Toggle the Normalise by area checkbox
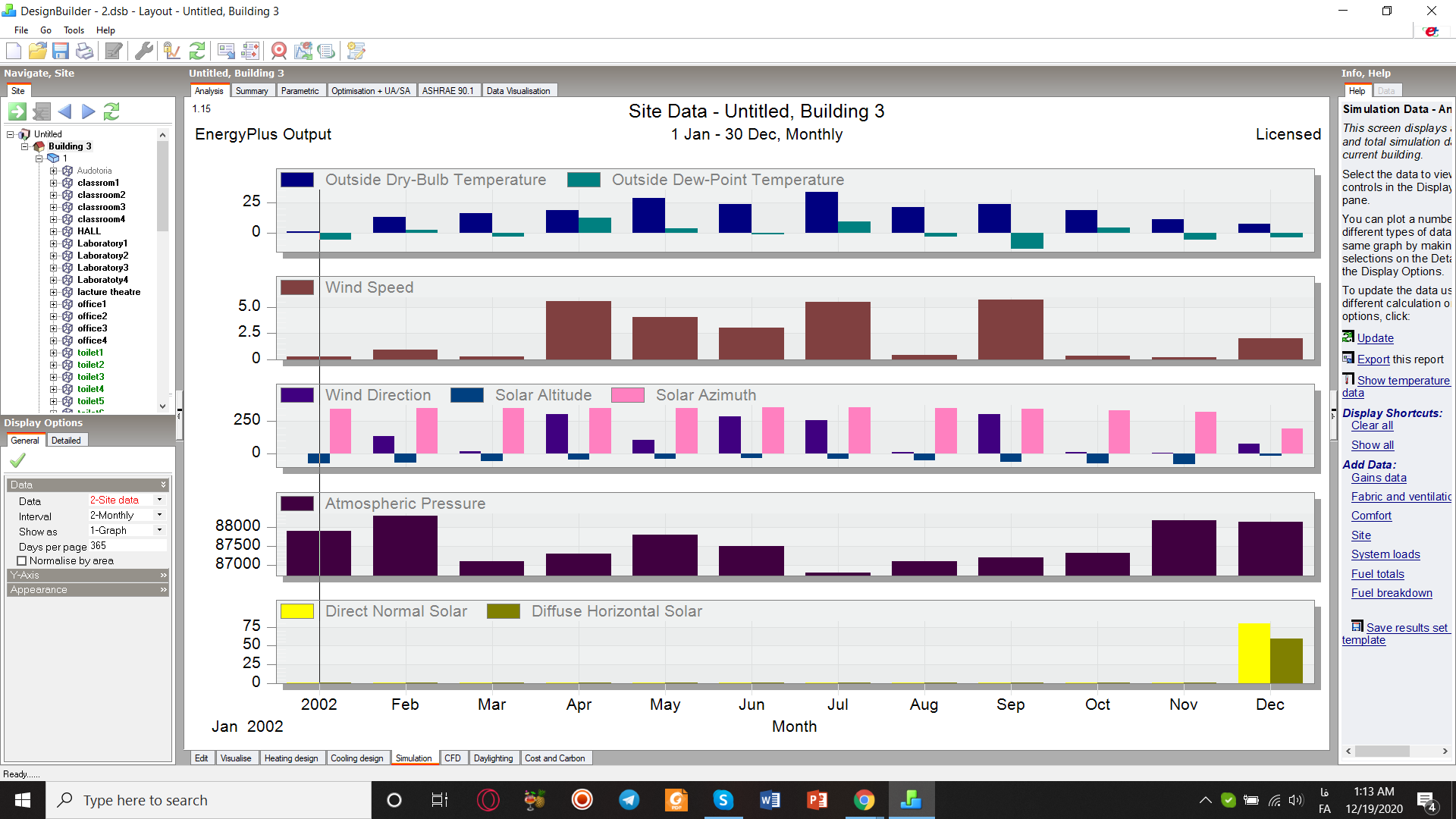1456x819 pixels. pyautogui.click(x=22, y=561)
